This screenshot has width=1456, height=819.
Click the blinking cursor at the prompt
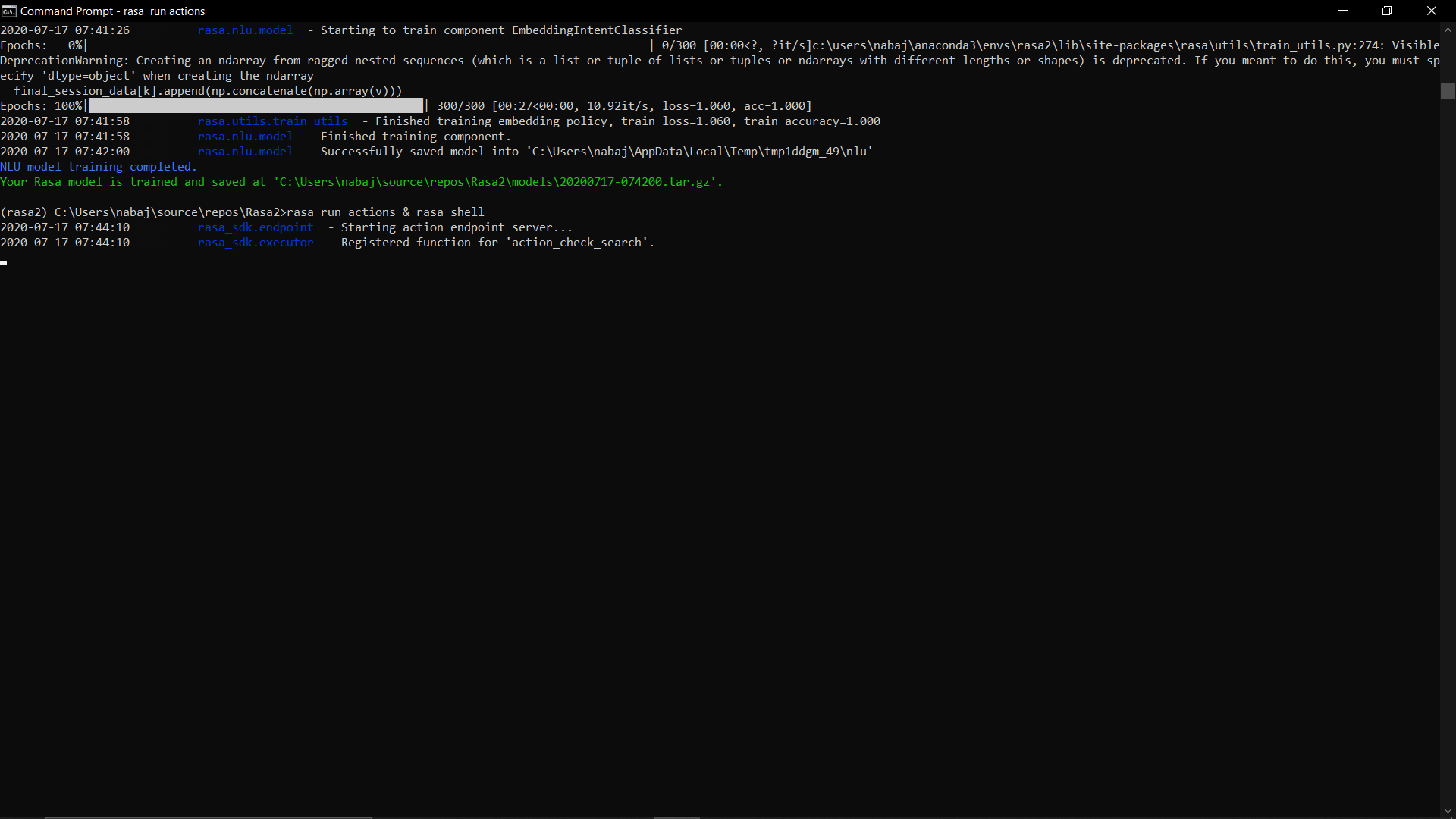pyautogui.click(x=4, y=262)
